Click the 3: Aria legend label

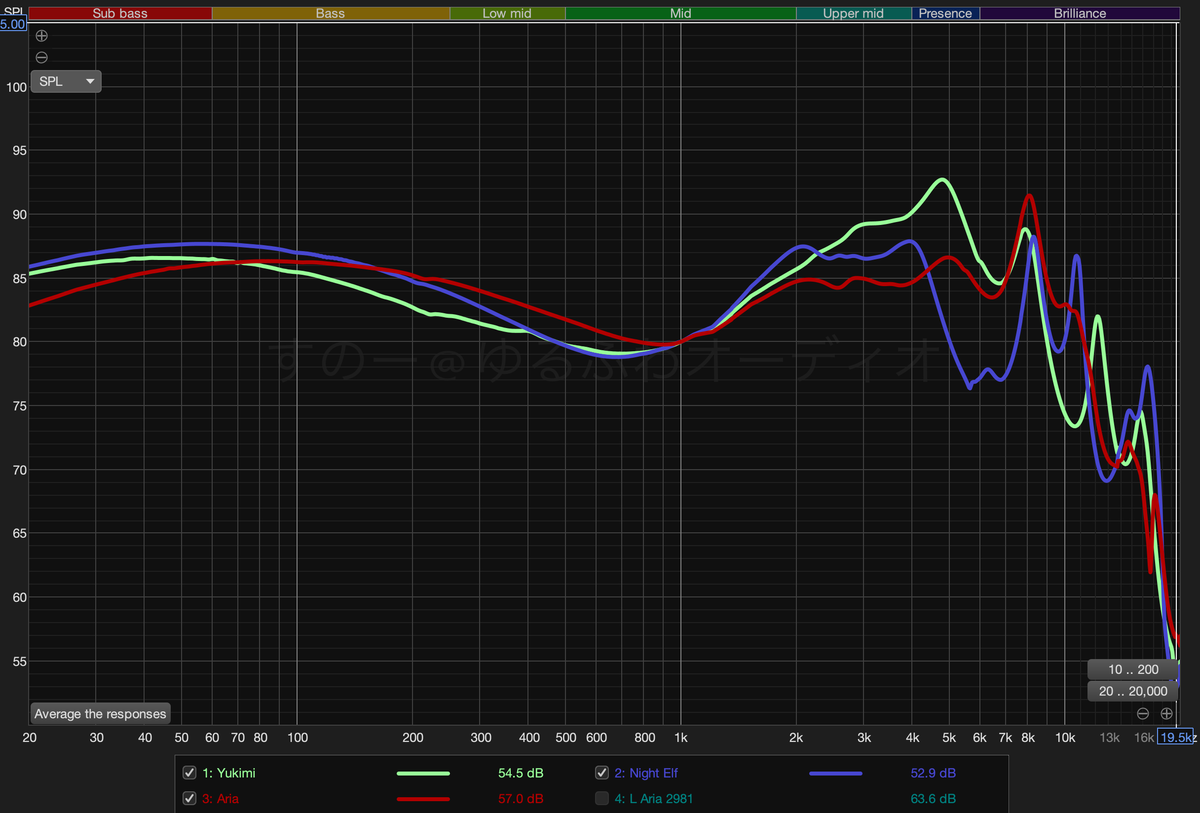point(220,798)
